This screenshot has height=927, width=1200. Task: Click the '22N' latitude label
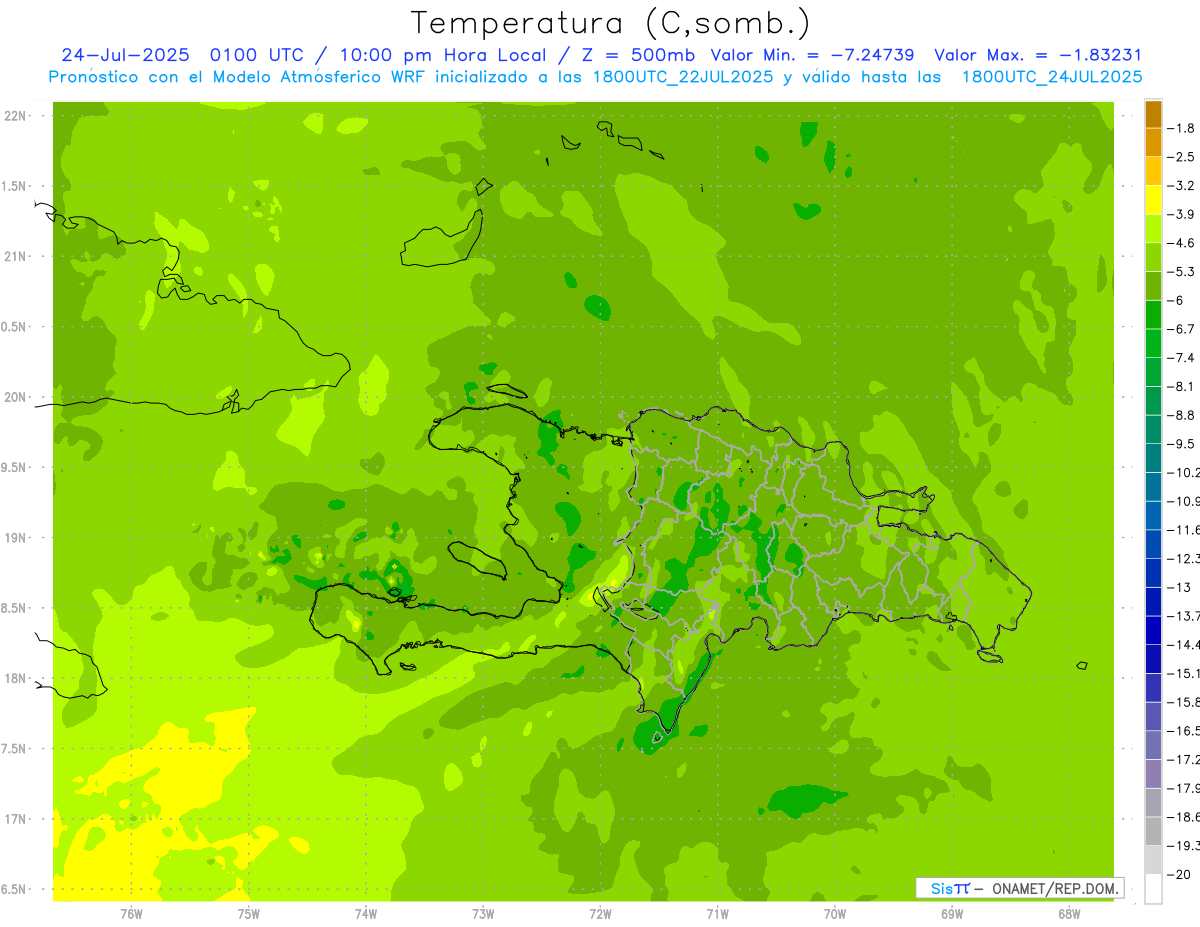coord(15,116)
